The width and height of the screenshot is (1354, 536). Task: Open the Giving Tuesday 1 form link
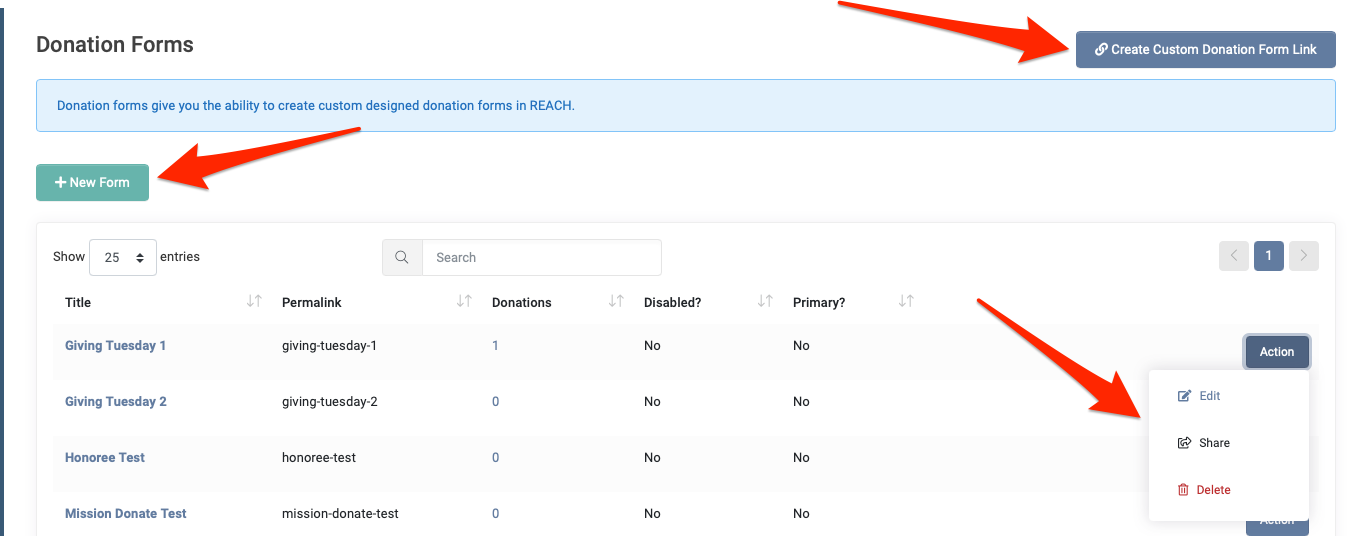(115, 346)
